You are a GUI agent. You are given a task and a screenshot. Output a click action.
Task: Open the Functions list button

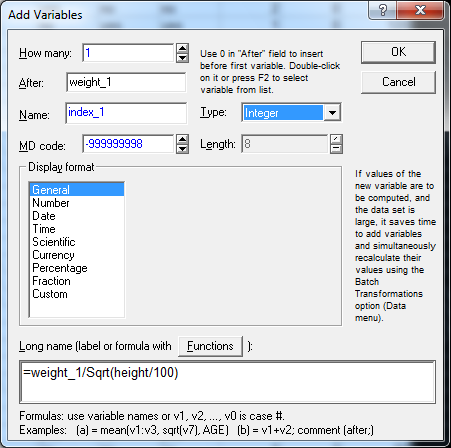point(210,346)
